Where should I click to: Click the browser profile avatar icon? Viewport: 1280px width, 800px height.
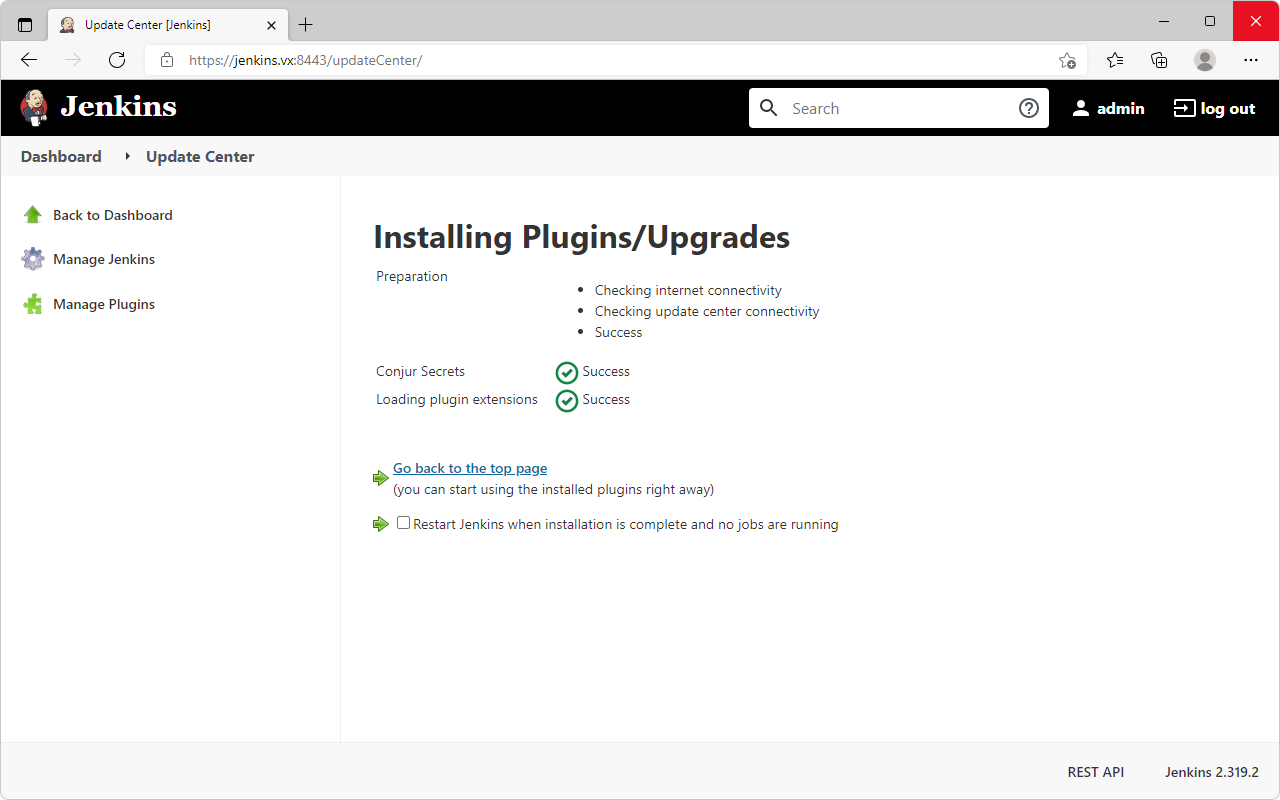[1205, 60]
